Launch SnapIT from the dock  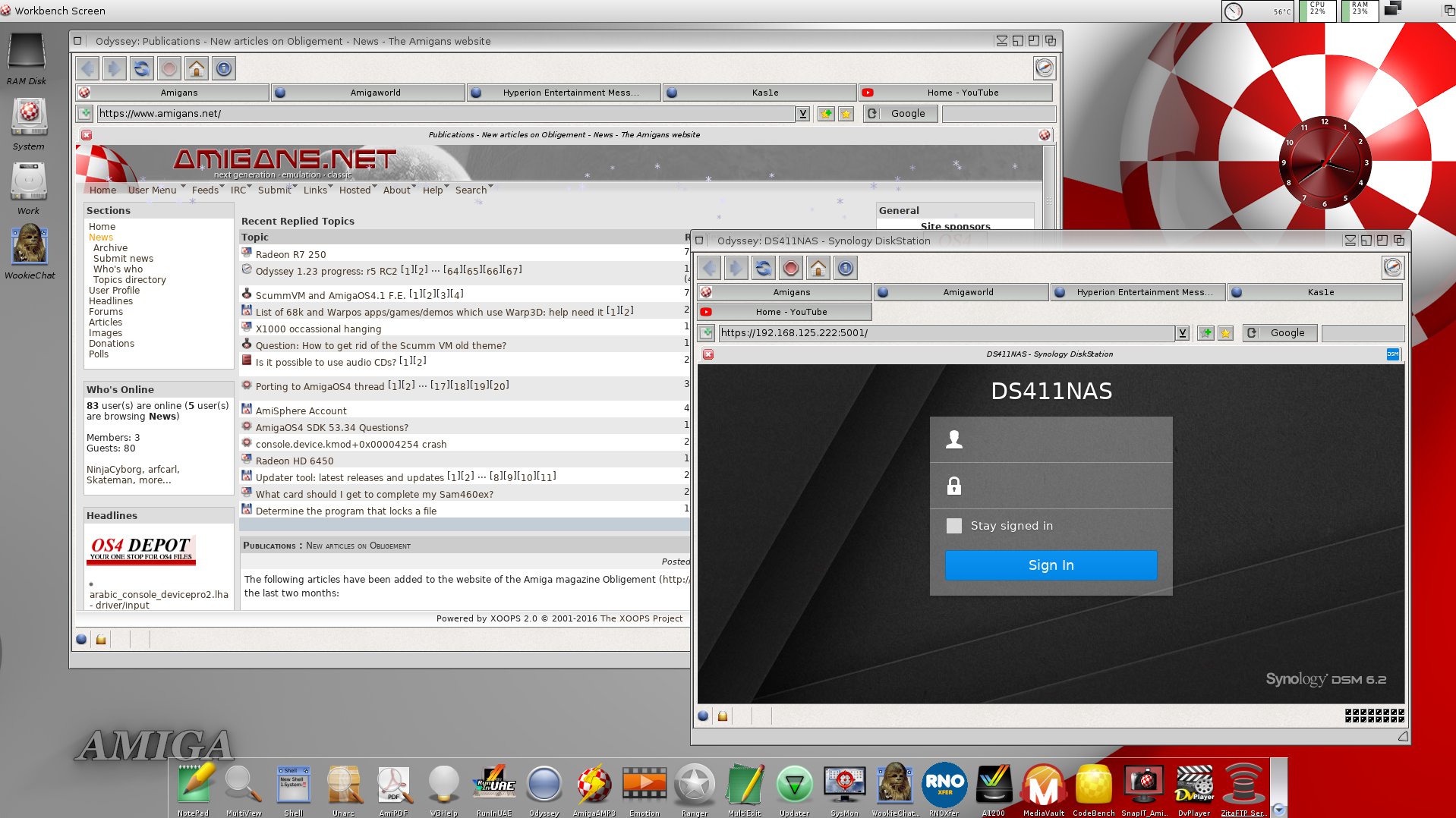point(1144,785)
